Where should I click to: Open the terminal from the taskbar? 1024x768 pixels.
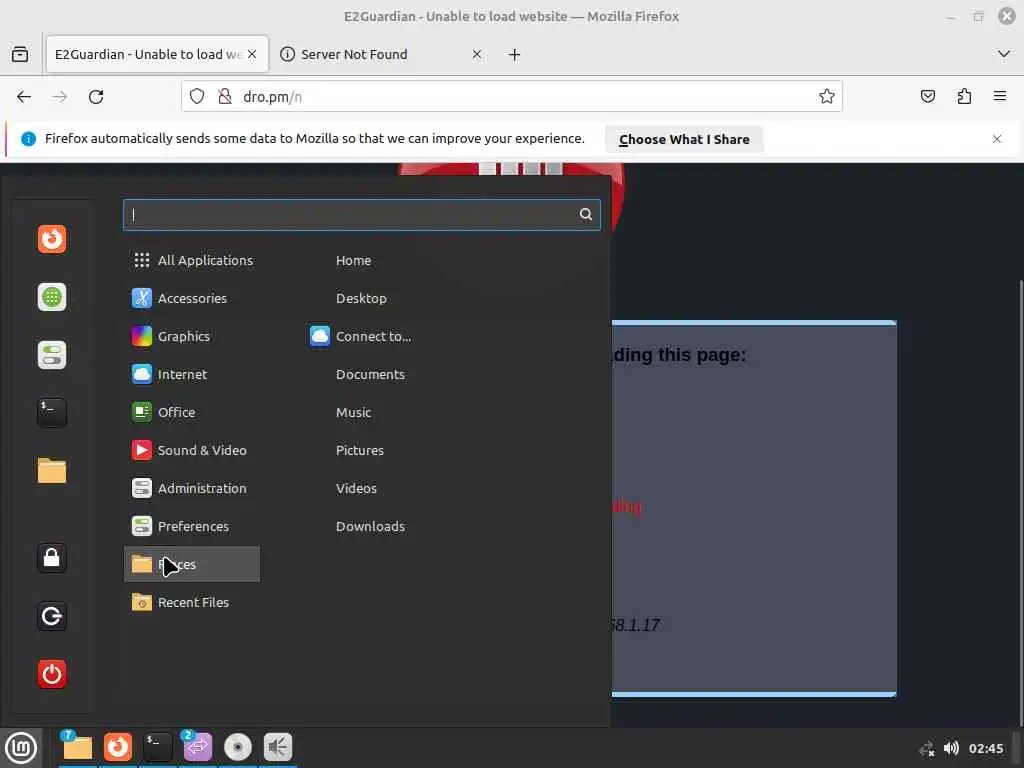[157, 747]
